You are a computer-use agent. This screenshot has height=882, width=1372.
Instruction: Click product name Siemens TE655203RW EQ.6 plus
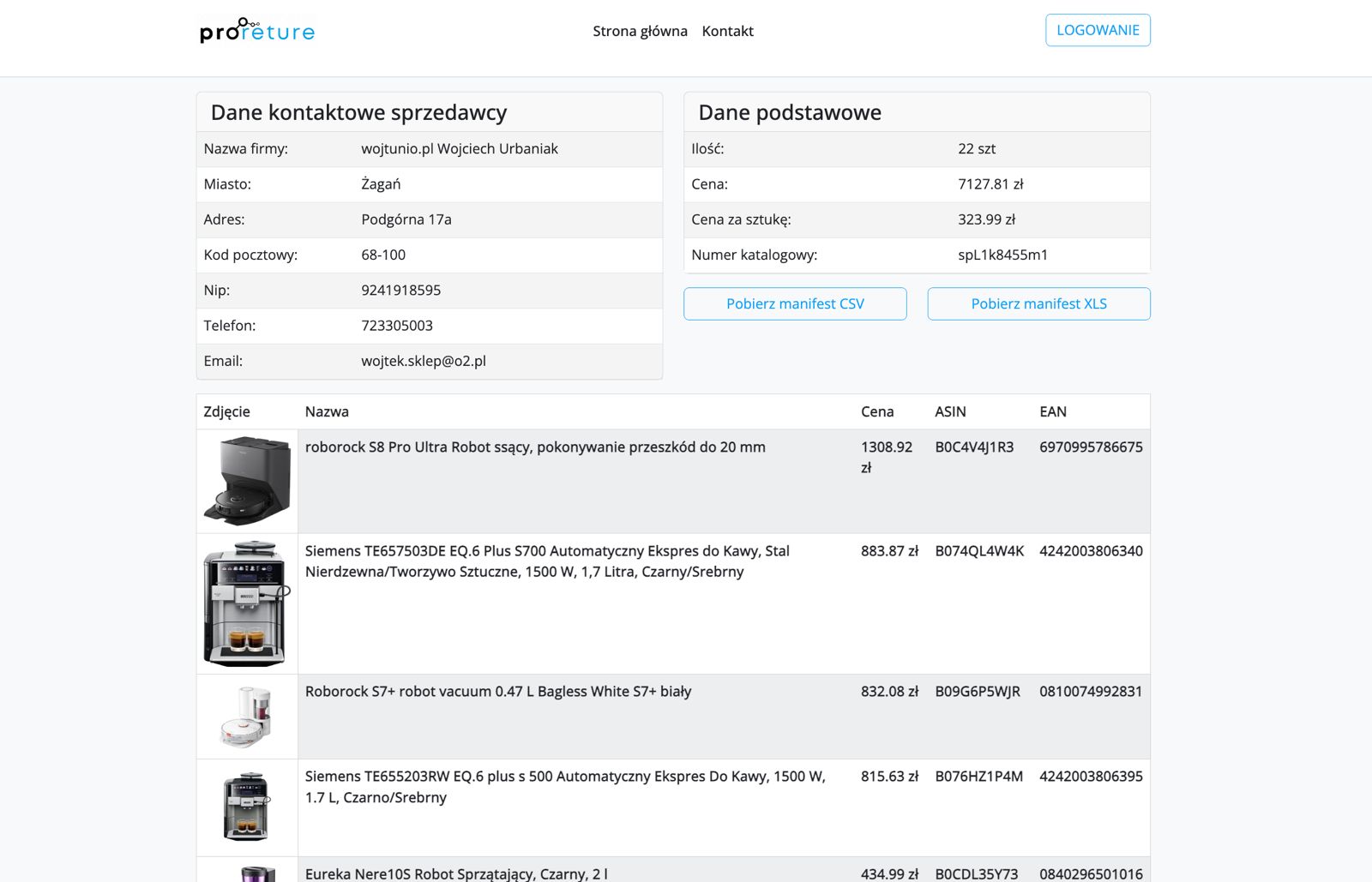point(565,786)
